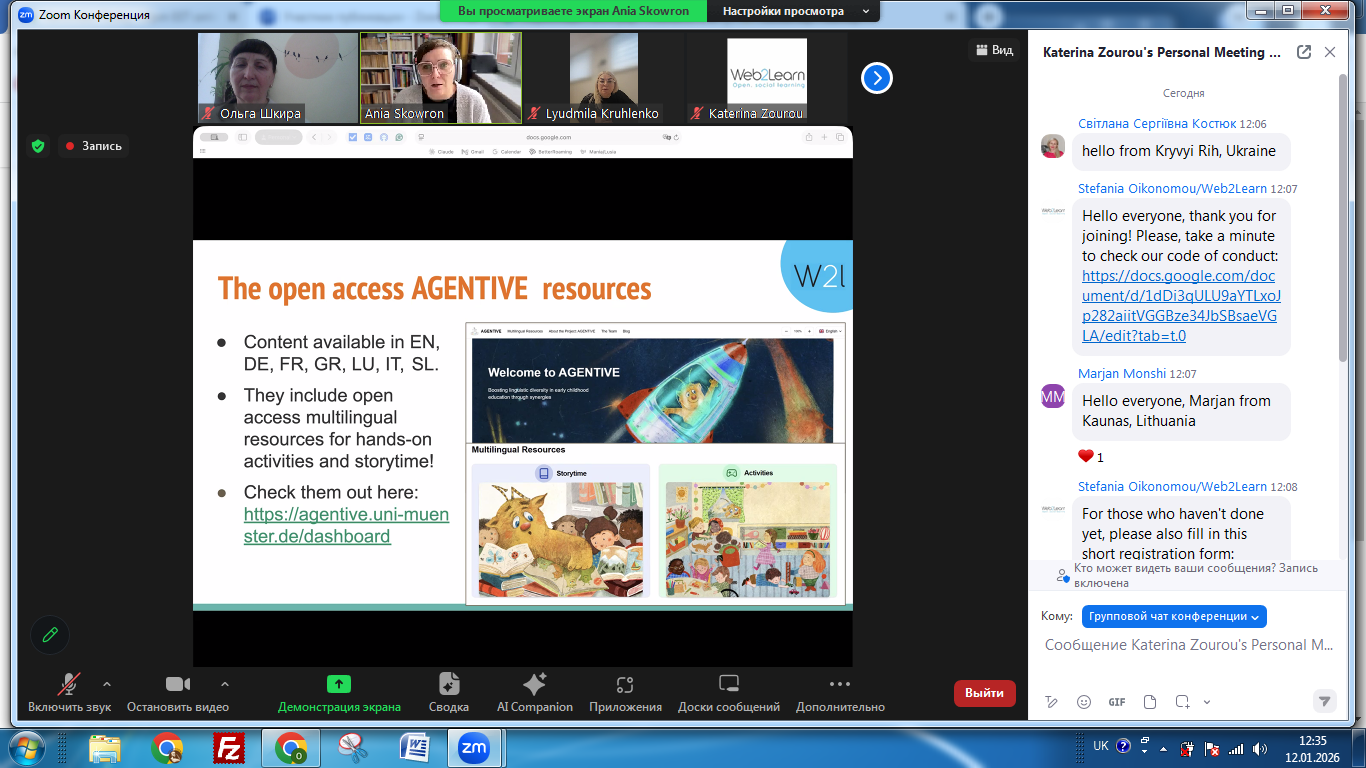Click the green encryption shield icon

[38, 146]
